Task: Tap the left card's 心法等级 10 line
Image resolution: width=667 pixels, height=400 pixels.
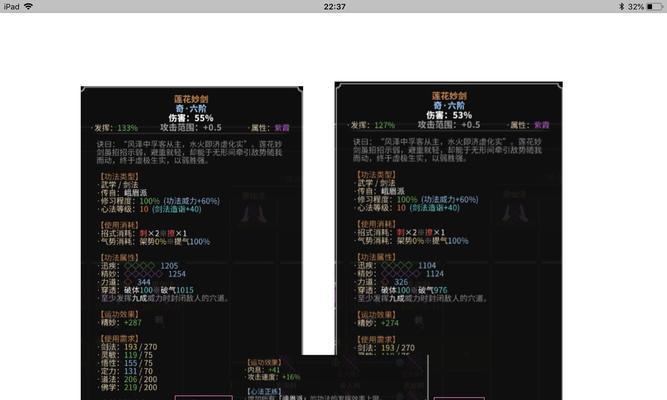Action: [x=151, y=209]
